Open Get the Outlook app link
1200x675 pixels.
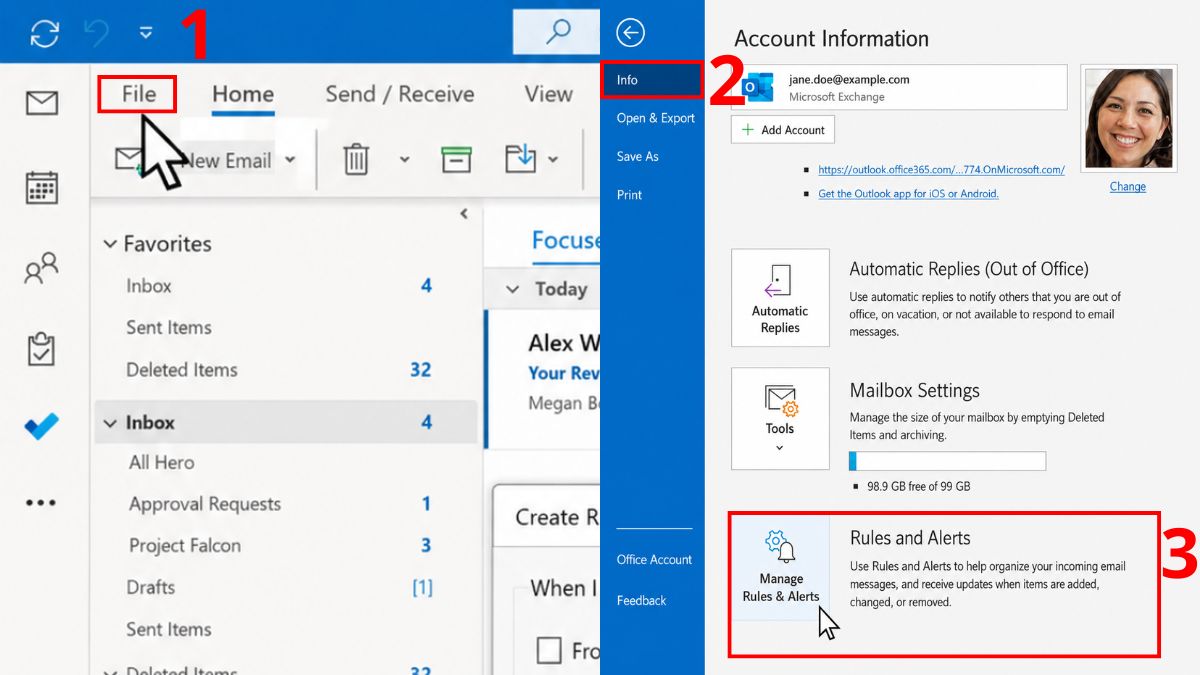tap(908, 194)
